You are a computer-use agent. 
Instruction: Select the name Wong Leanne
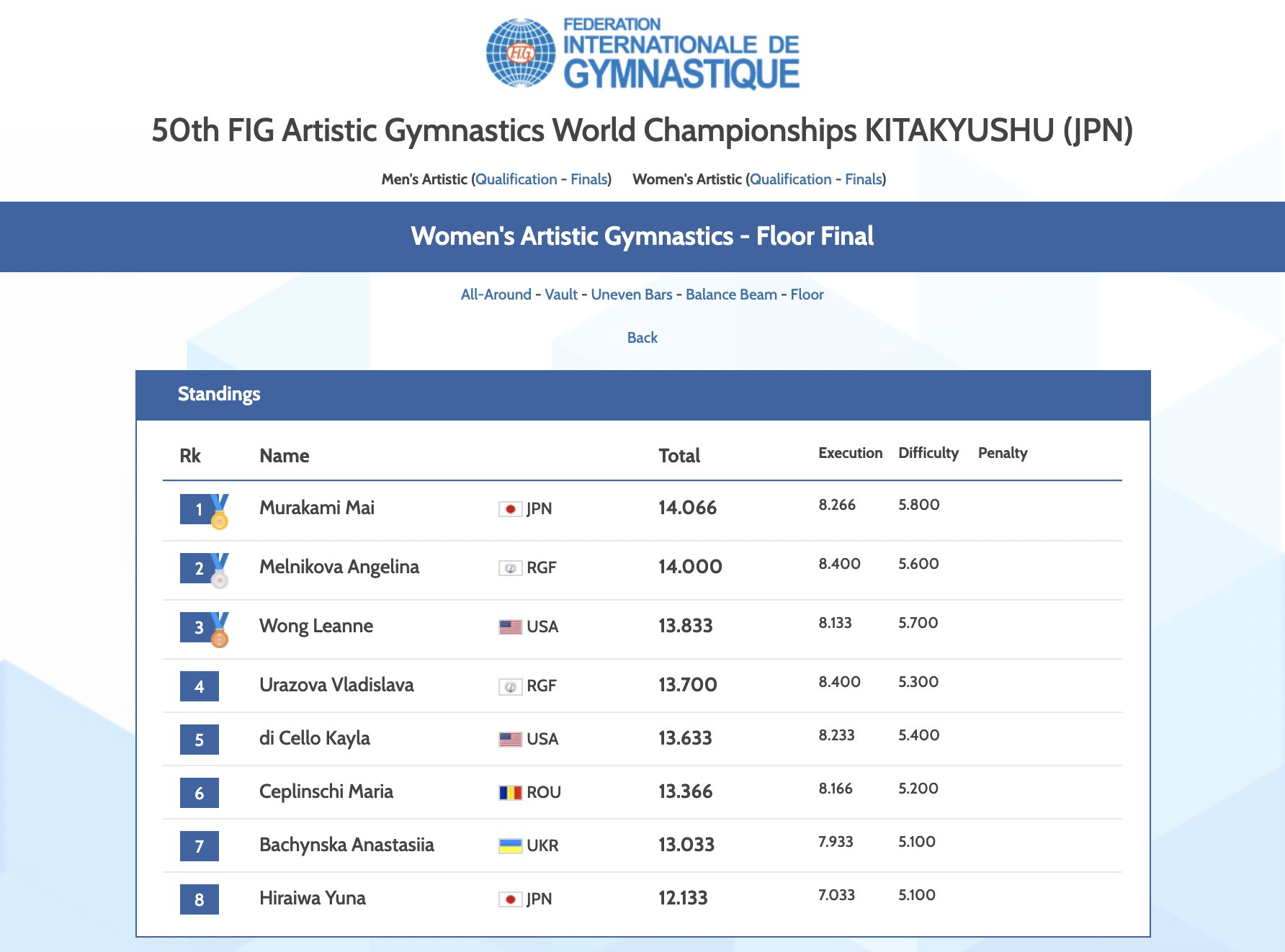click(x=316, y=626)
